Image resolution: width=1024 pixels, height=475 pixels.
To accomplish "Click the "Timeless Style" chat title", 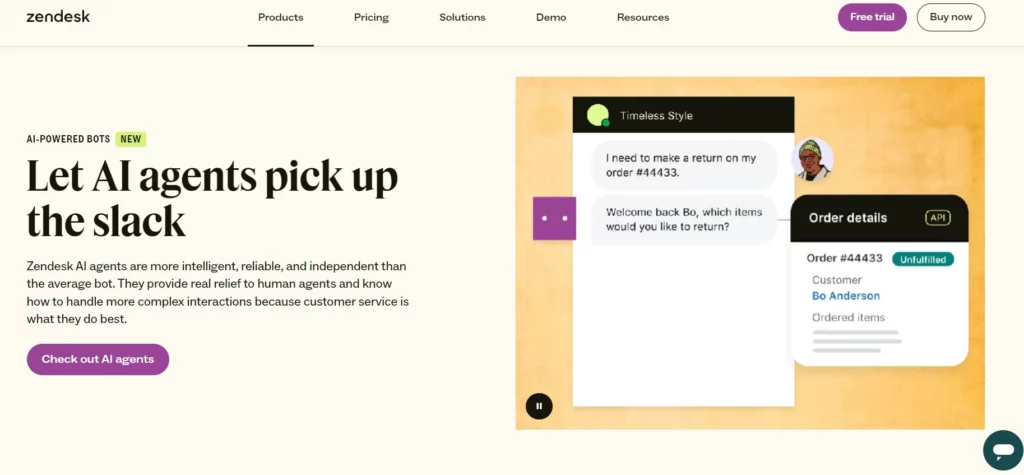I will point(656,116).
